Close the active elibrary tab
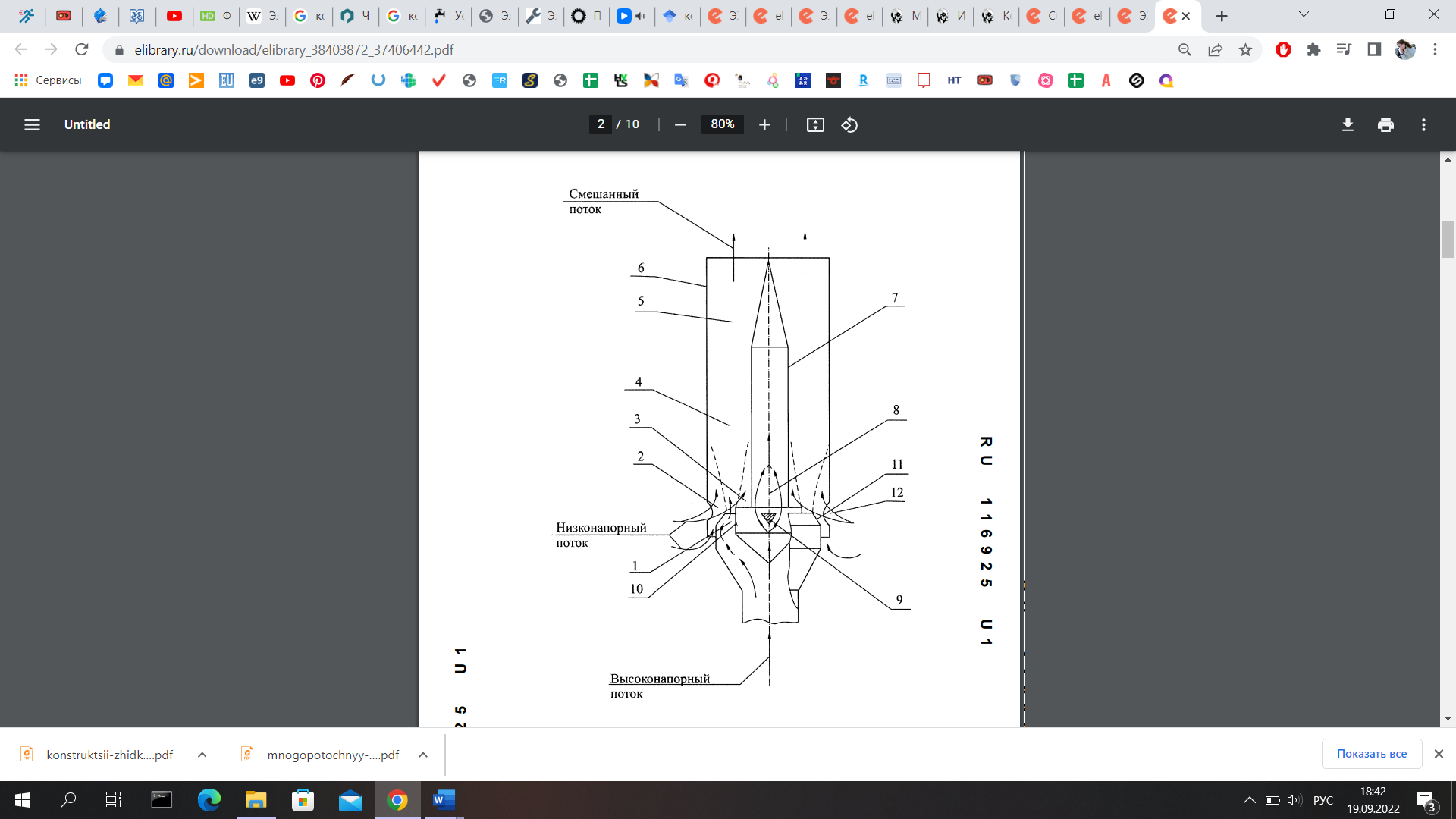Viewport: 1456px width, 819px height. point(1186,16)
